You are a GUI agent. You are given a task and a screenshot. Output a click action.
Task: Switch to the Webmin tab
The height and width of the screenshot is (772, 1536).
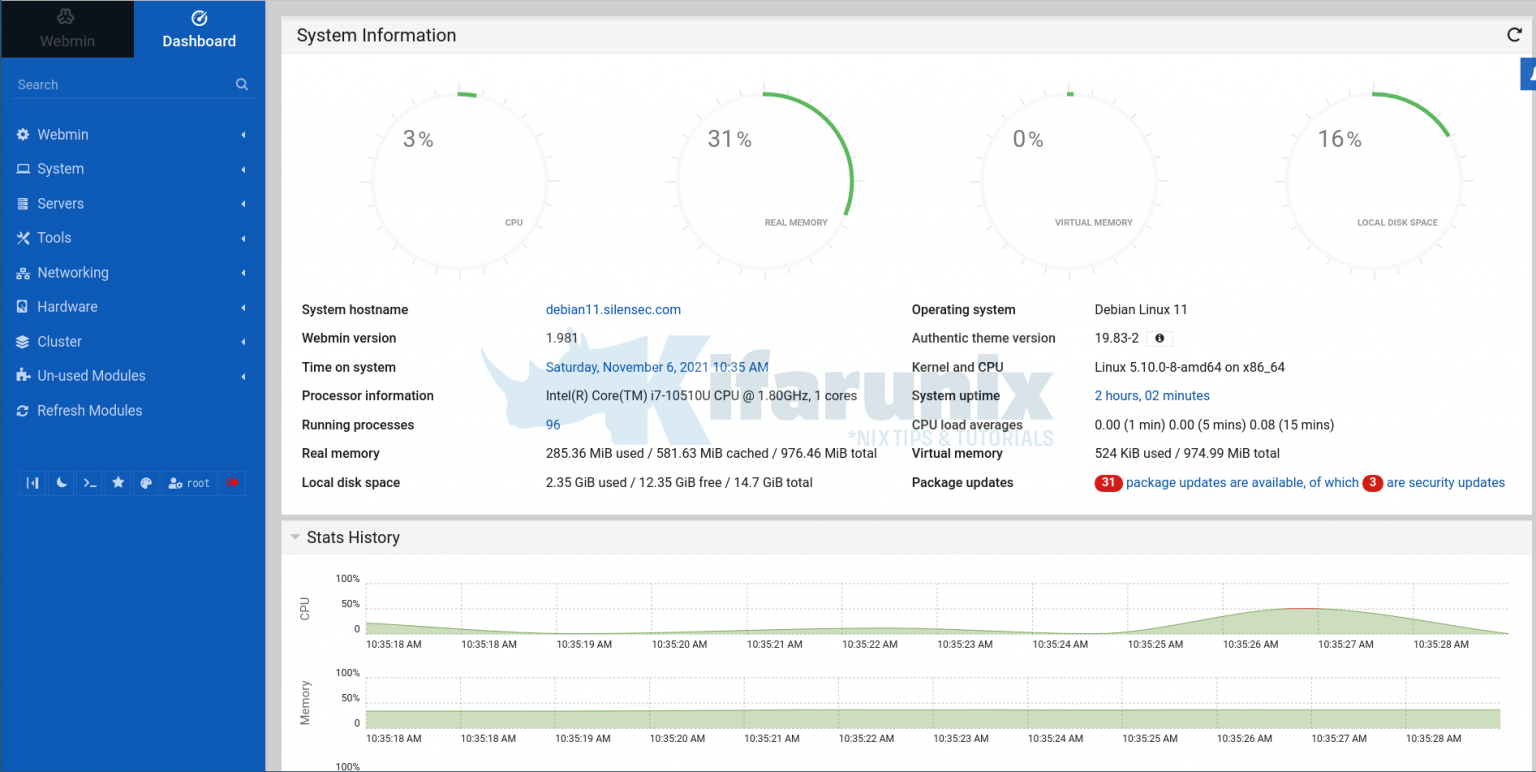pos(67,29)
